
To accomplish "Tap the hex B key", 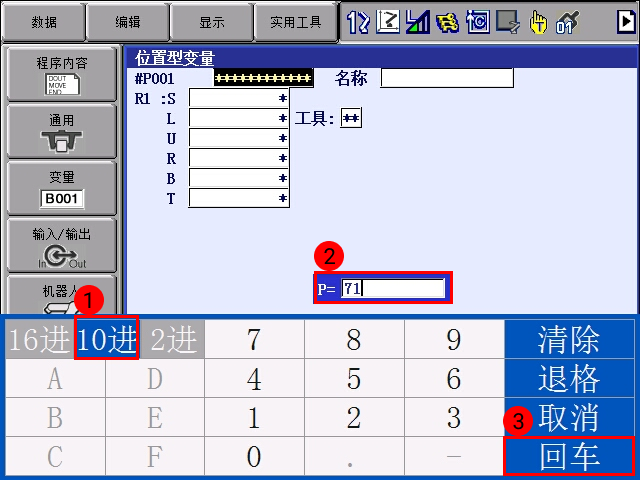I will coord(55,417).
